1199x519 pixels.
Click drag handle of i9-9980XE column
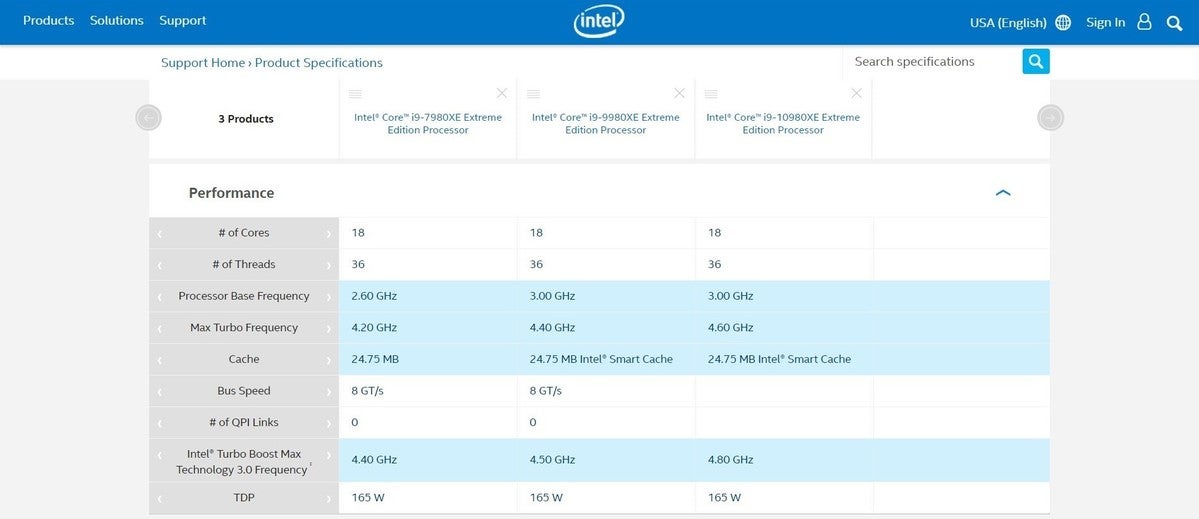pyautogui.click(x=534, y=94)
